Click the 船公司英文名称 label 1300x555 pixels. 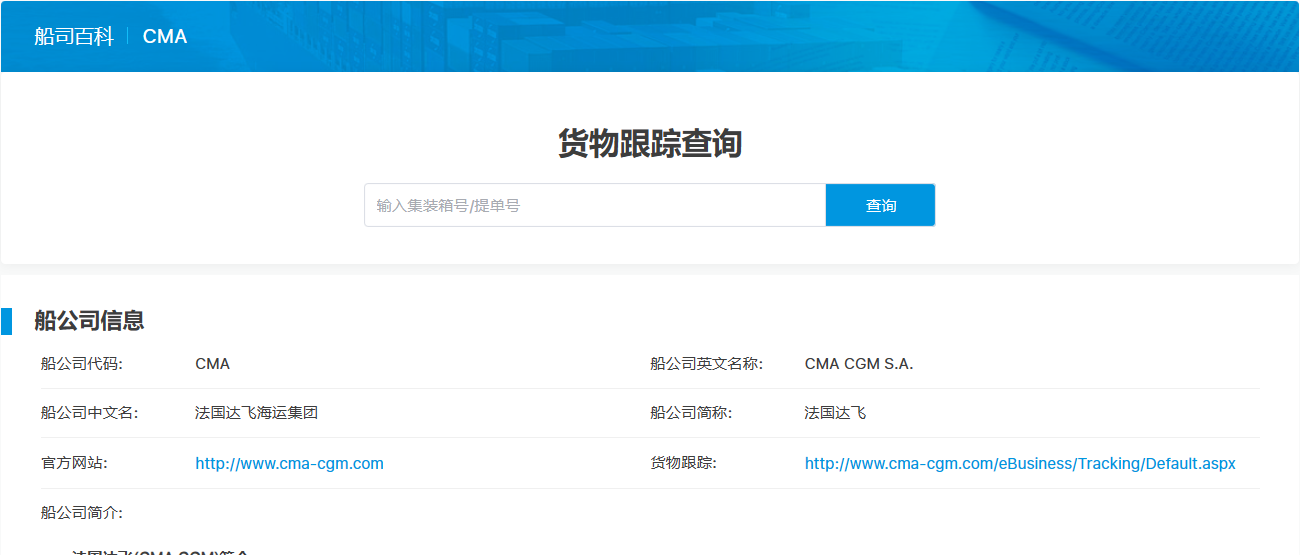706,364
